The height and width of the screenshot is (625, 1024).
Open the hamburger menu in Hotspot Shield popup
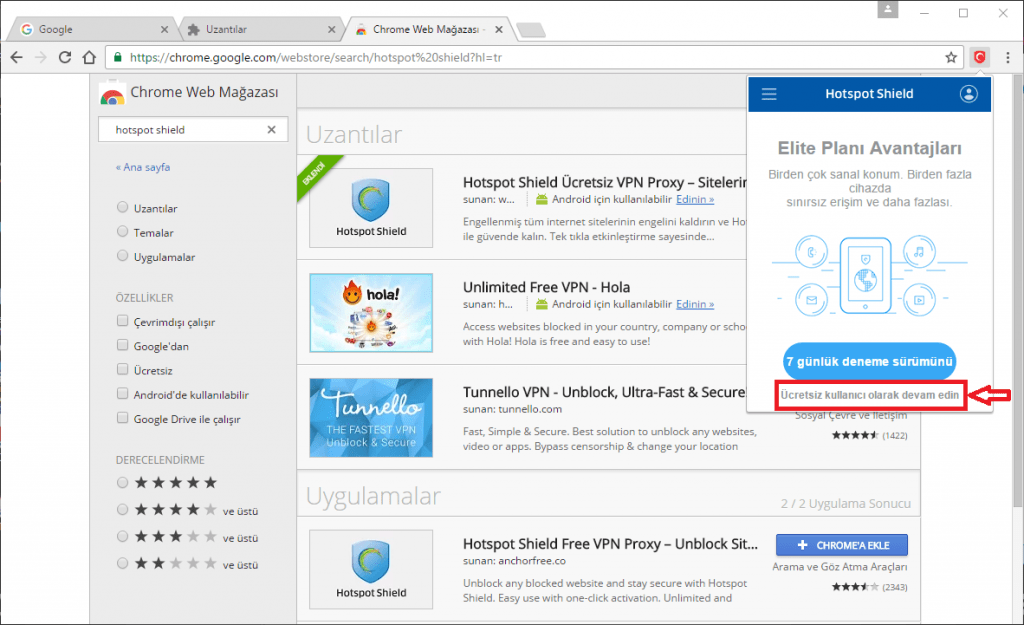[768, 94]
